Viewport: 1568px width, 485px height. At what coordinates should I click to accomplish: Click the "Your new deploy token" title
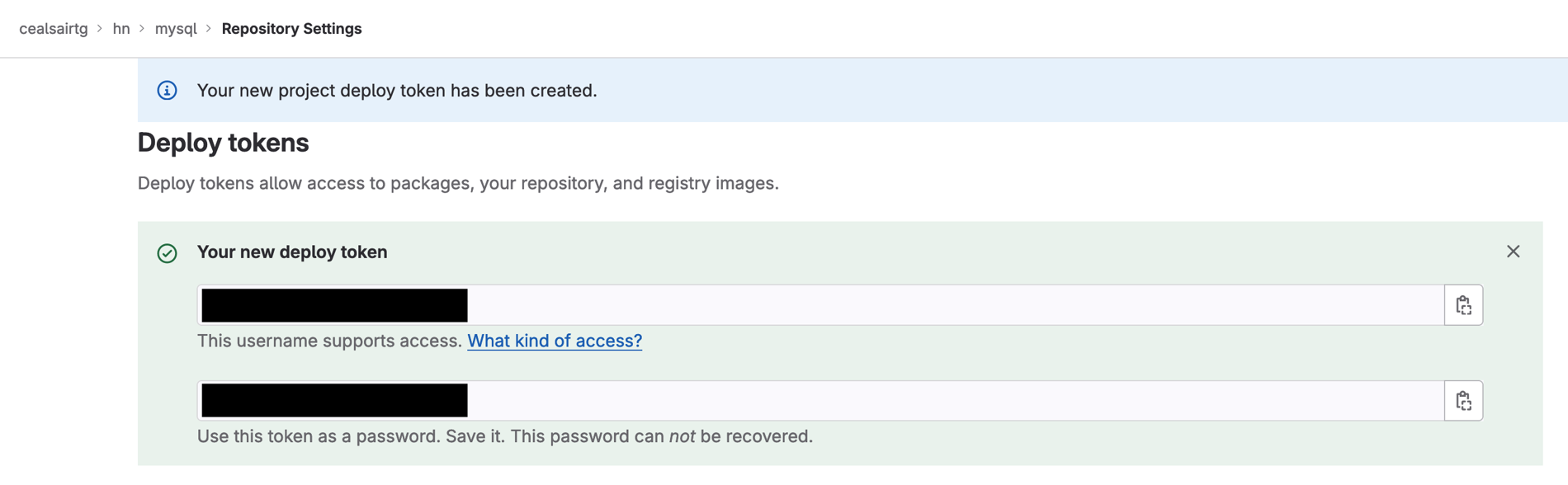point(292,252)
